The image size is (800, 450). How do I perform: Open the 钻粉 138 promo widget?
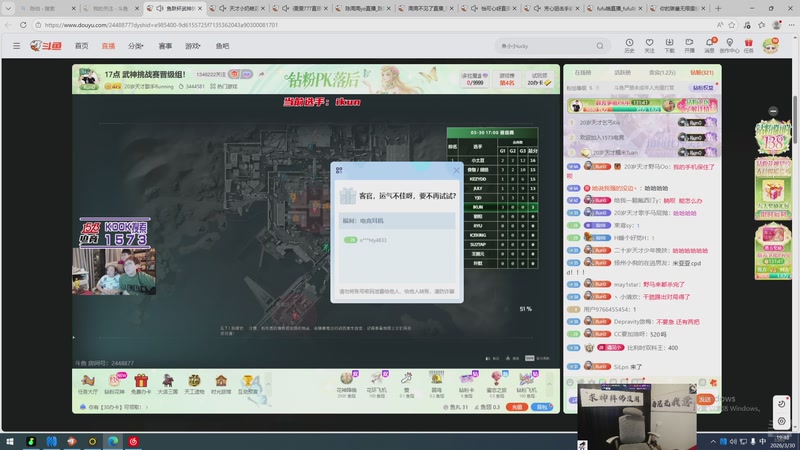point(773,138)
